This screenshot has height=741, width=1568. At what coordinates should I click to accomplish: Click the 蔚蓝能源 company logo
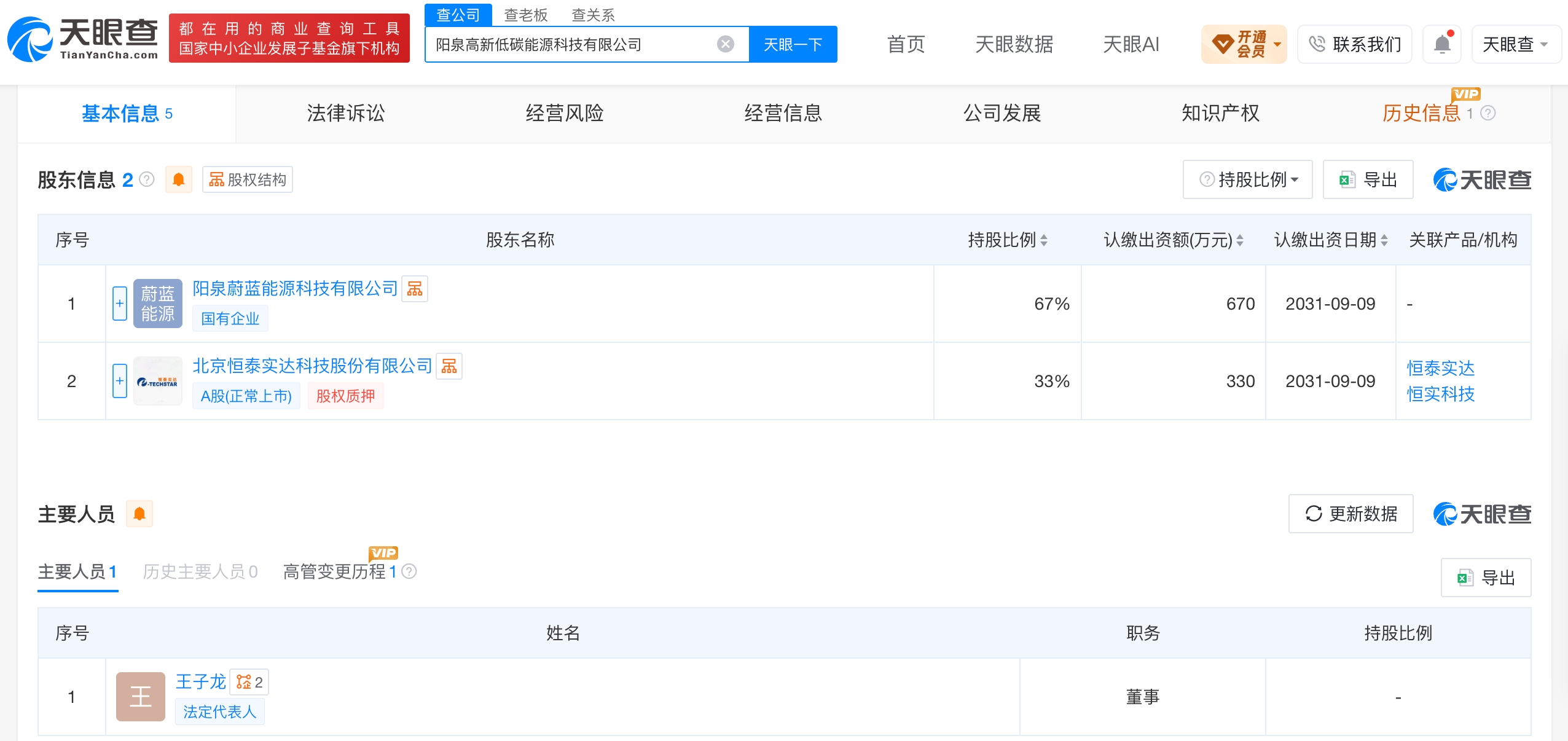pos(158,304)
